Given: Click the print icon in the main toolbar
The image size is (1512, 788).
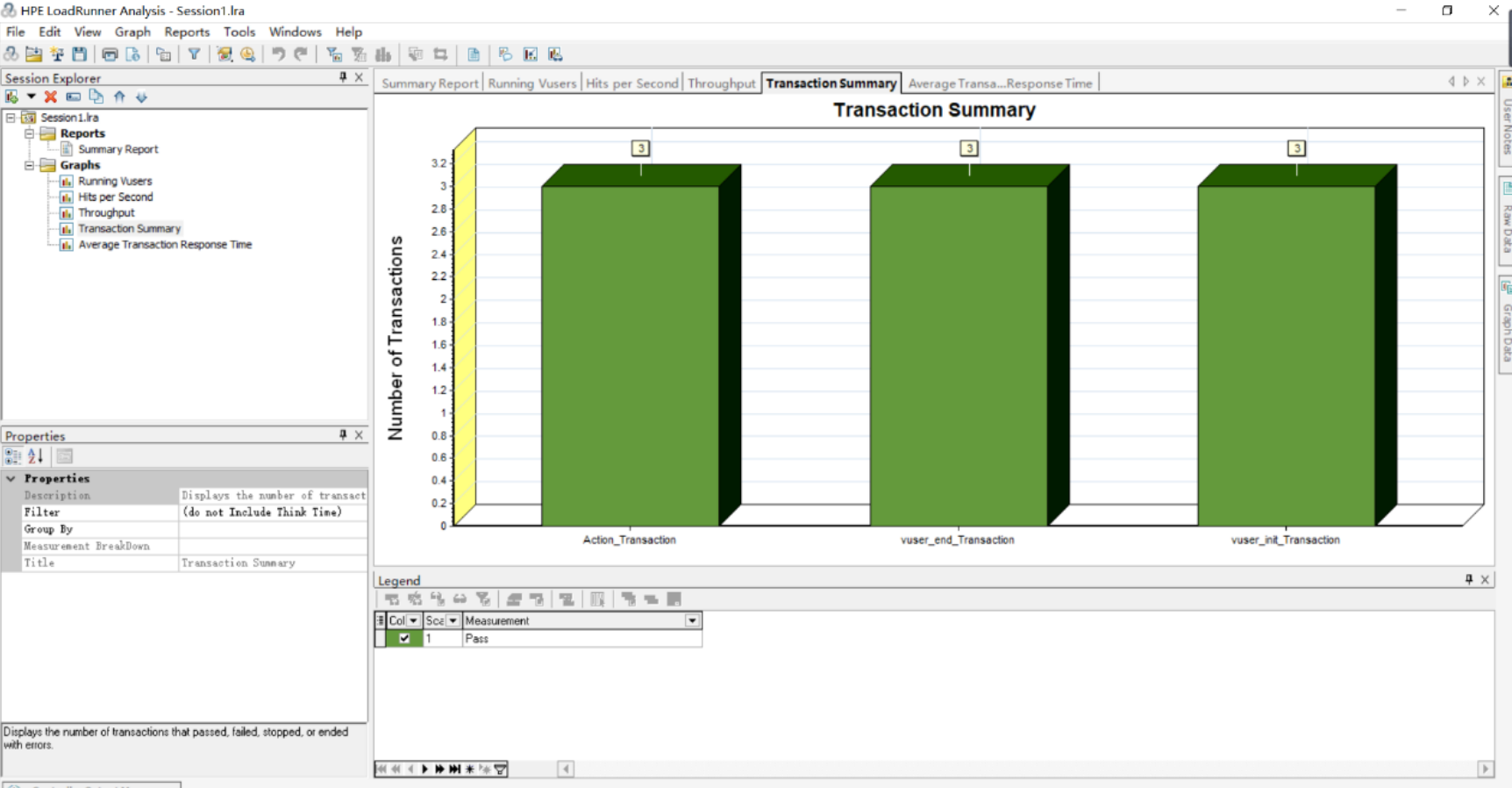Looking at the screenshot, I should (x=110, y=54).
